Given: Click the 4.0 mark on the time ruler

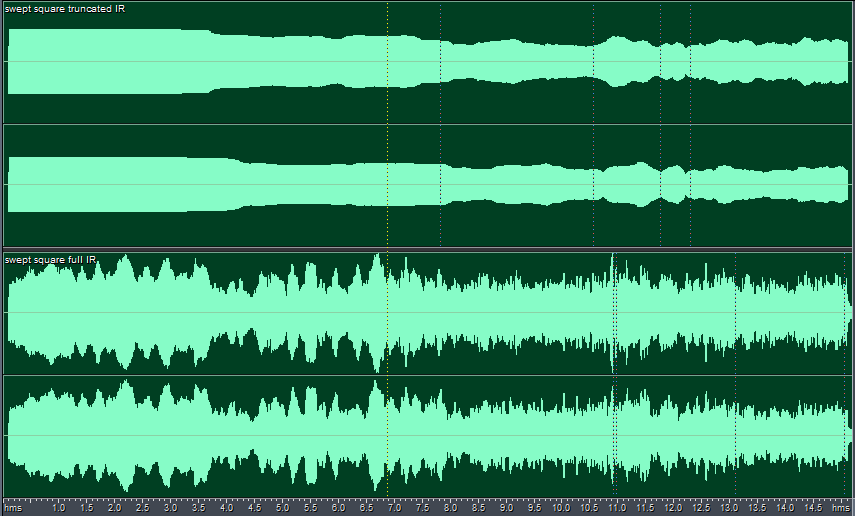Looking at the screenshot, I should [x=226, y=508].
